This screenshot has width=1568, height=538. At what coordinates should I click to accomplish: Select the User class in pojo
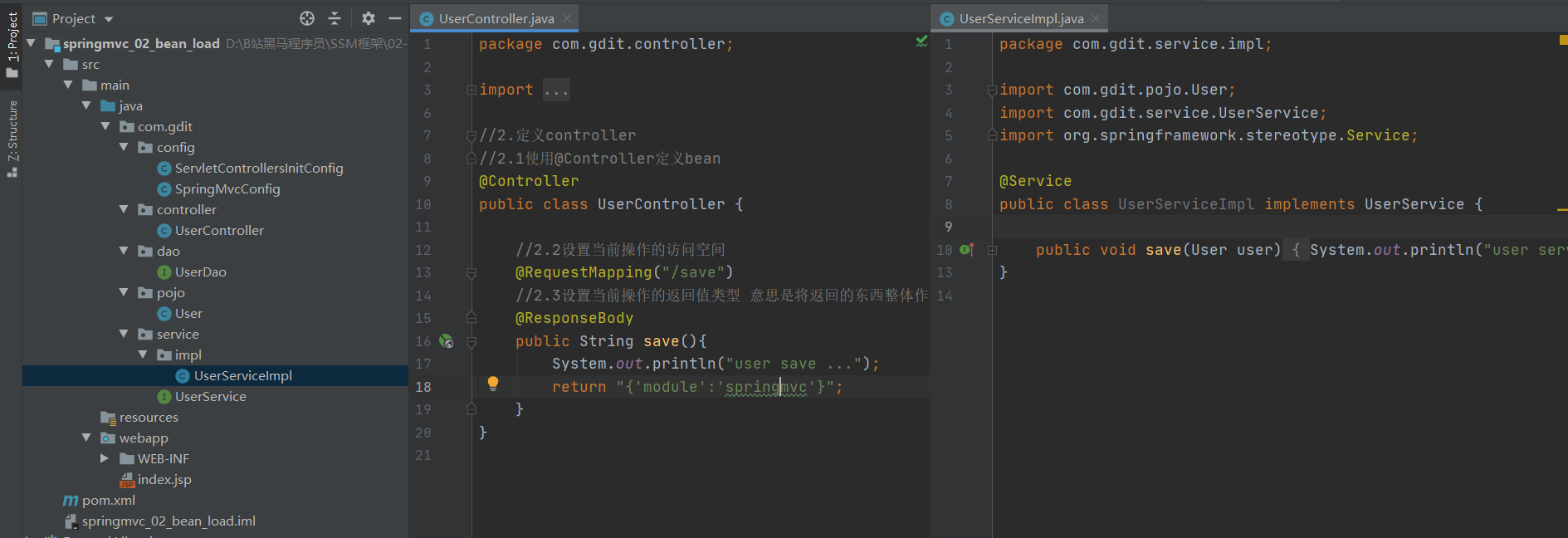tap(188, 314)
